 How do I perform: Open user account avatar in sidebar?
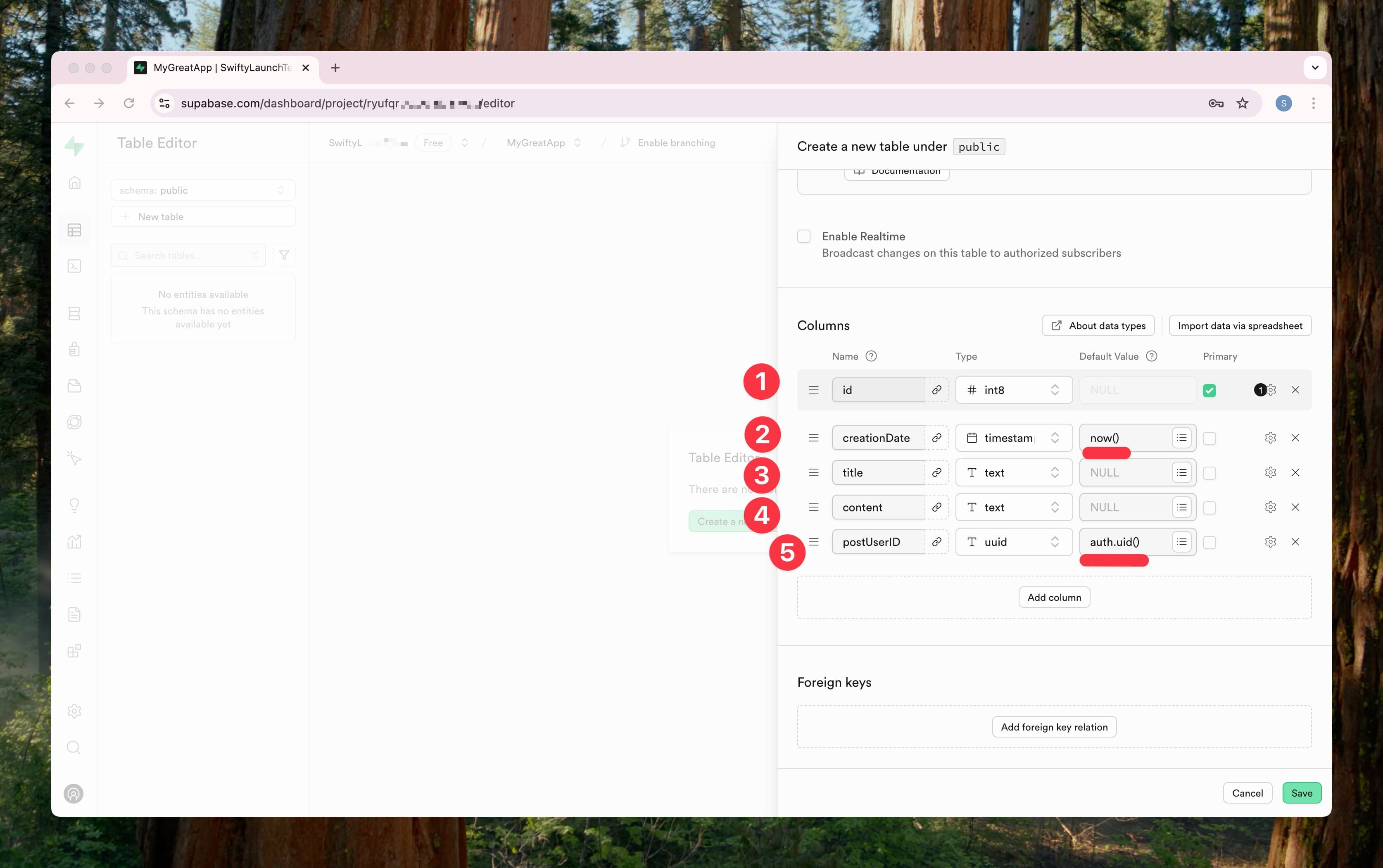(x=74, y=793)
